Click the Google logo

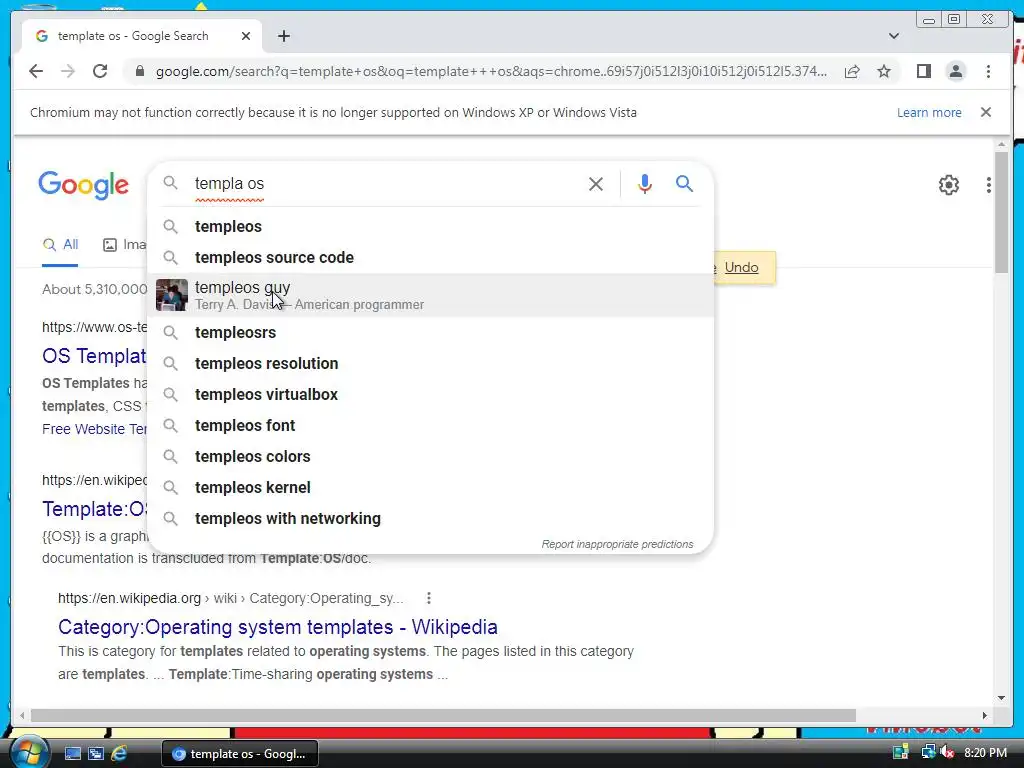[84, 185]
